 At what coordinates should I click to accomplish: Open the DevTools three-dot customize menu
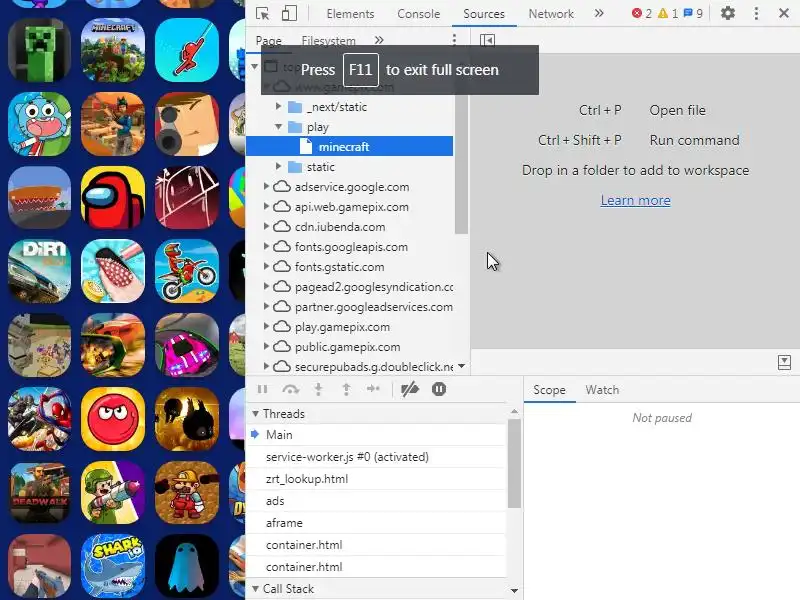click(x=756, y=13)
